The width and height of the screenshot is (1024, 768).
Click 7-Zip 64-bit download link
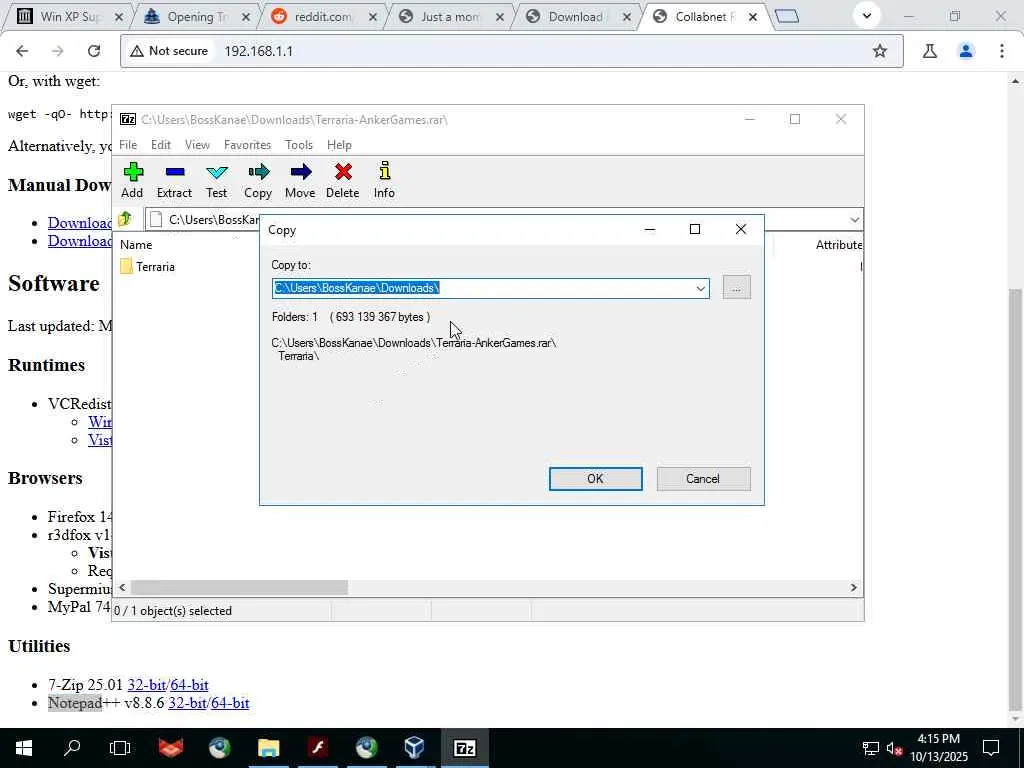[x=189, y=685]
